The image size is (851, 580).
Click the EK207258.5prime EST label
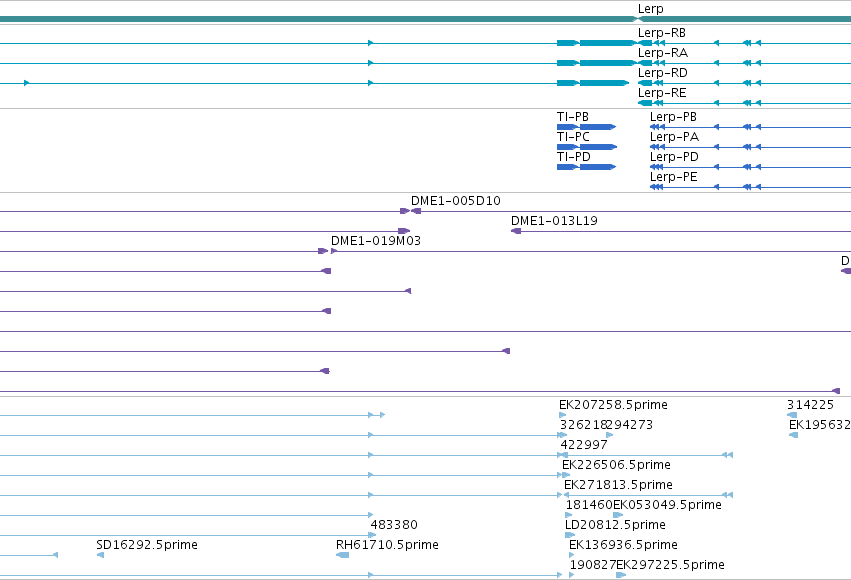click(x=613, y=405)
